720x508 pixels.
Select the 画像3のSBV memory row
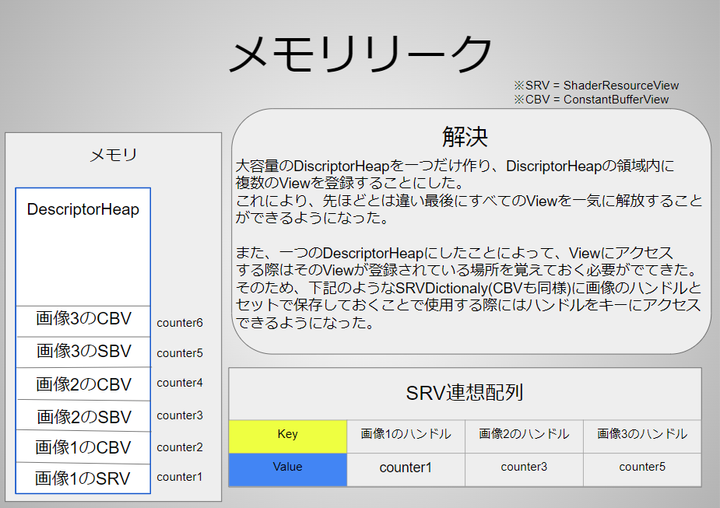[83, 352]
